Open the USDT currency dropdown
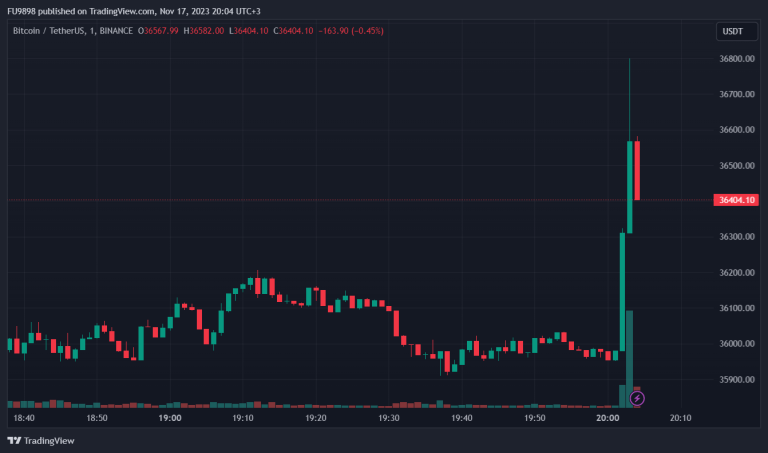Image resolution: width=768 pixels, height=453 pixels. point(731,32)
